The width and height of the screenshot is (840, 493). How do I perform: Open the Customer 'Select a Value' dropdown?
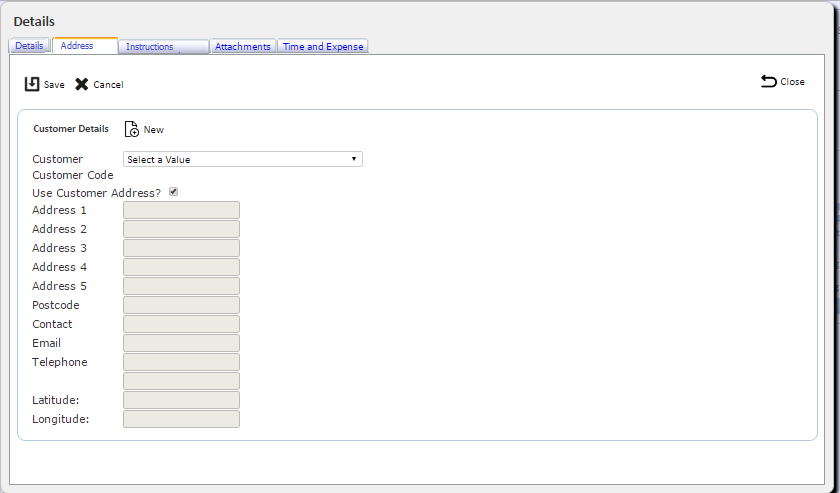pyautogui.click(x=243, y=159)
